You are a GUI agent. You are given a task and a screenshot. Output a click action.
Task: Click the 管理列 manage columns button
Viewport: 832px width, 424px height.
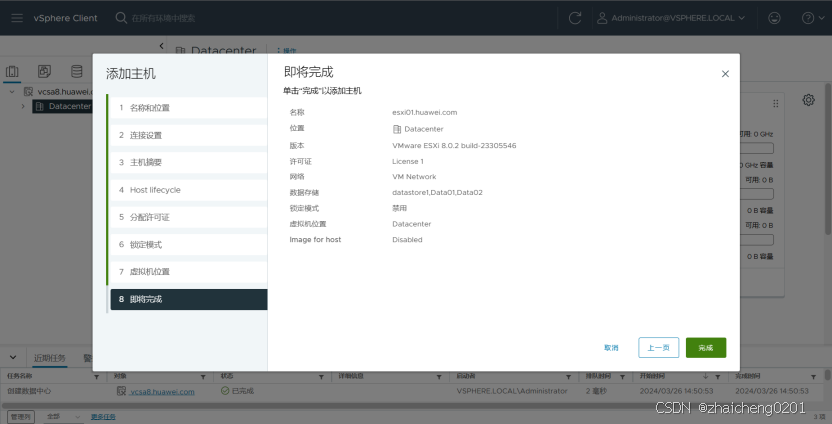pos(21,417)
